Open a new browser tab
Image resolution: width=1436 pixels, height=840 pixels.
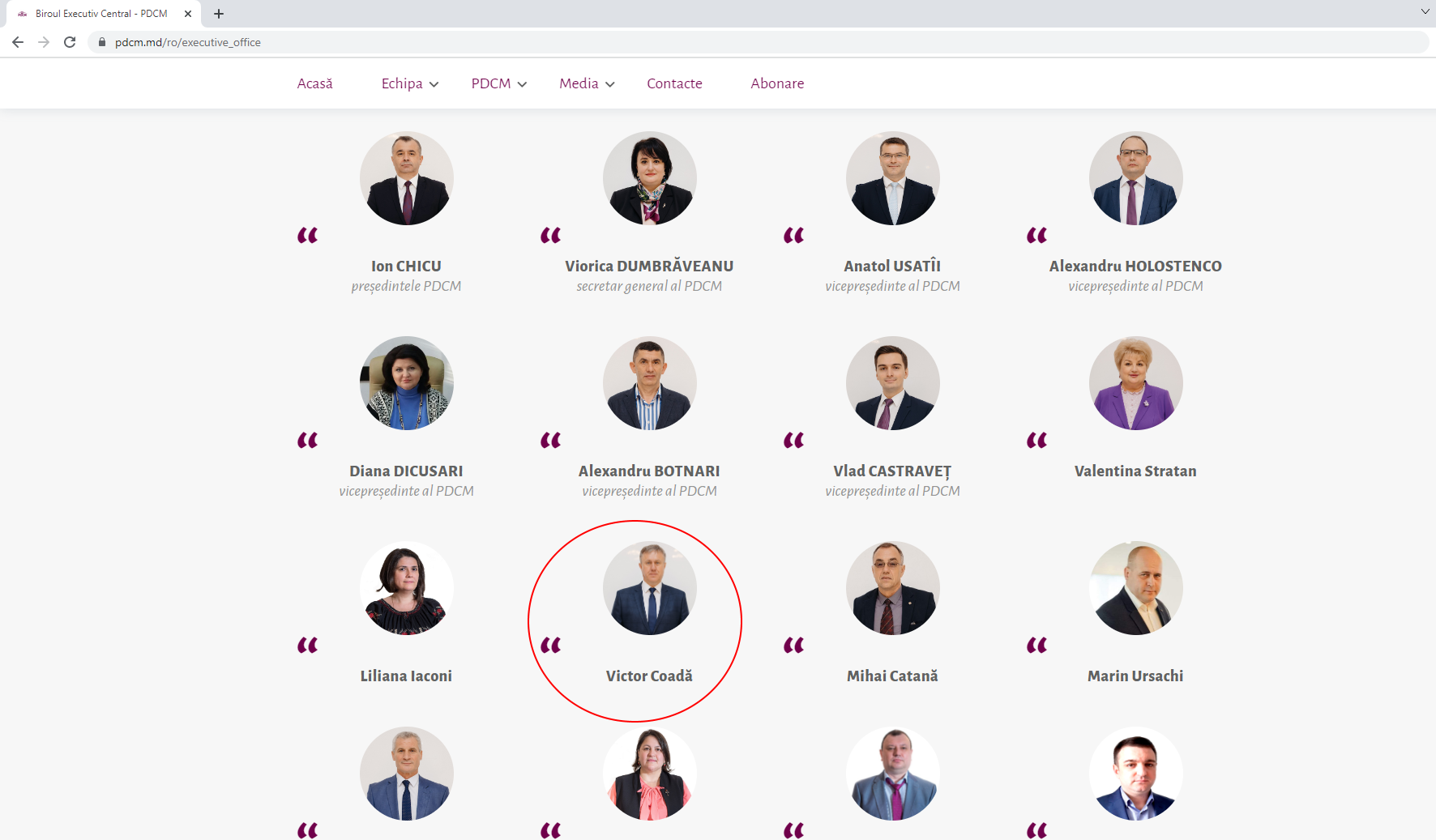click(x=219, y=14)
